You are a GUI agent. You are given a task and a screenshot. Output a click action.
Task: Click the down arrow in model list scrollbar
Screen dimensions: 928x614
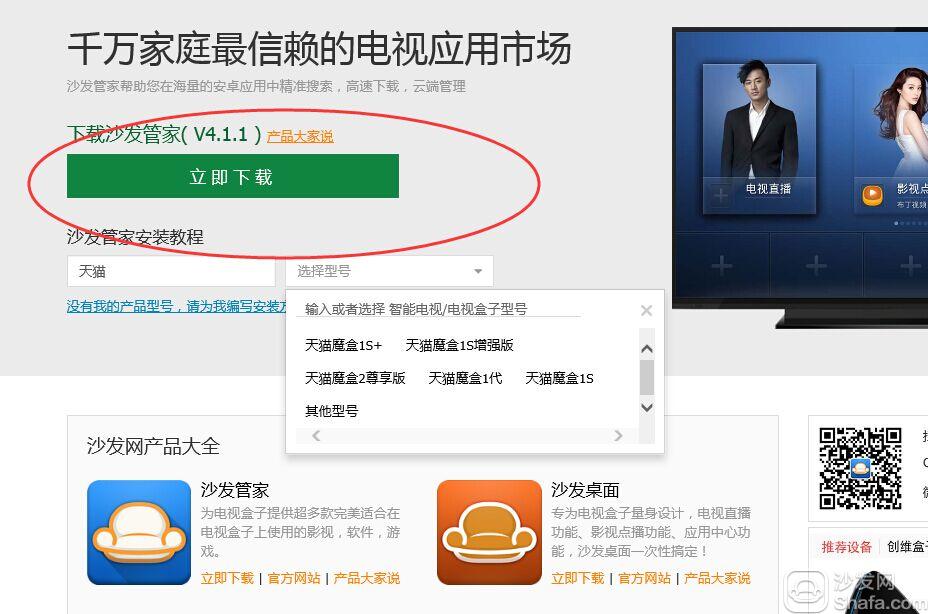(647, 407)
